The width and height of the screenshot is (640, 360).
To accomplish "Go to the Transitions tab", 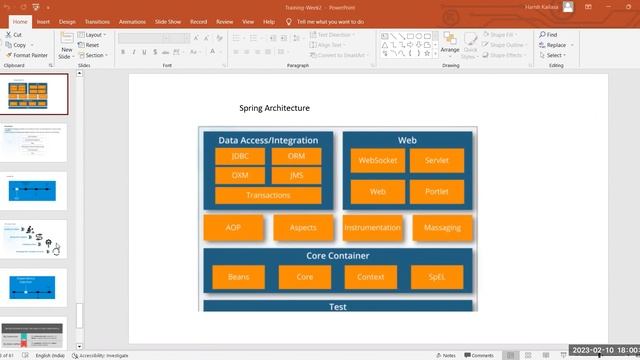I will pyautogui.click(x=97, y=22).
